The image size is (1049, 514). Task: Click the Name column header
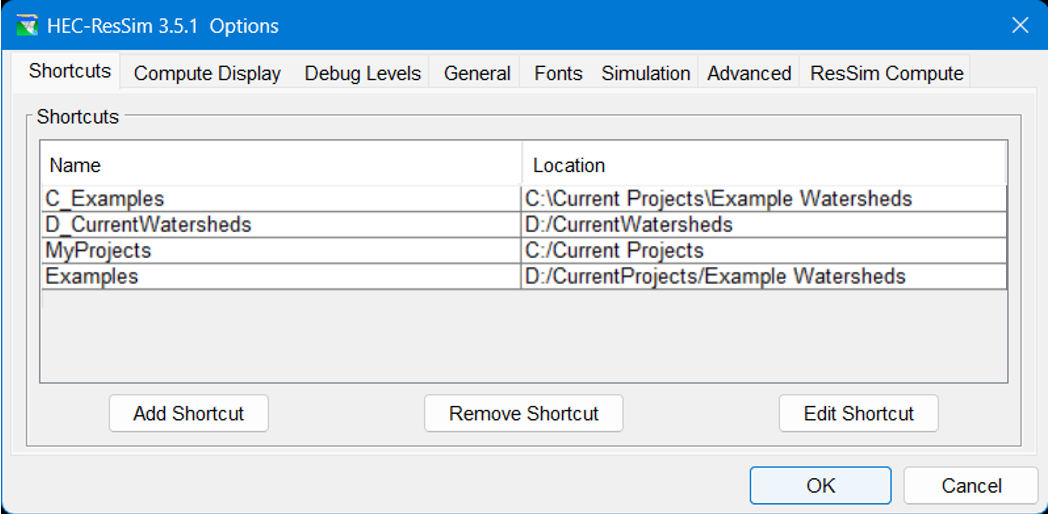pyautogui.click(x=280, y=165)
